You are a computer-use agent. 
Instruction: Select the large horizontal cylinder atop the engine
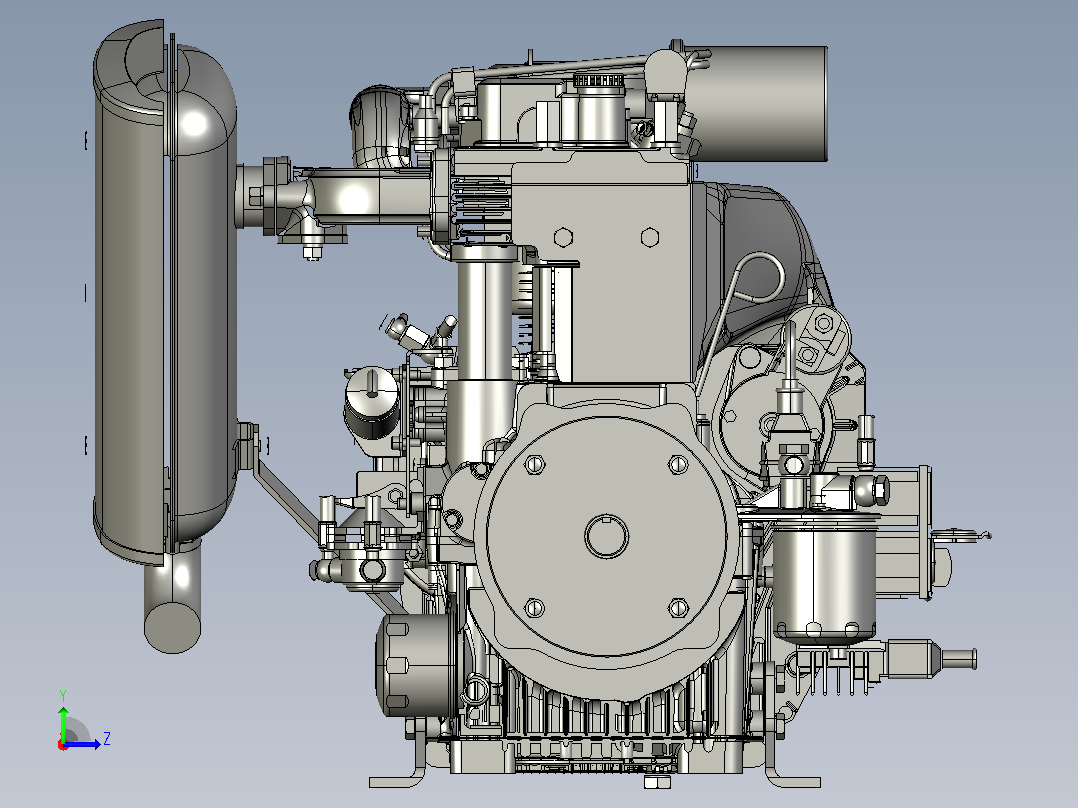click(x=757, y=104)
